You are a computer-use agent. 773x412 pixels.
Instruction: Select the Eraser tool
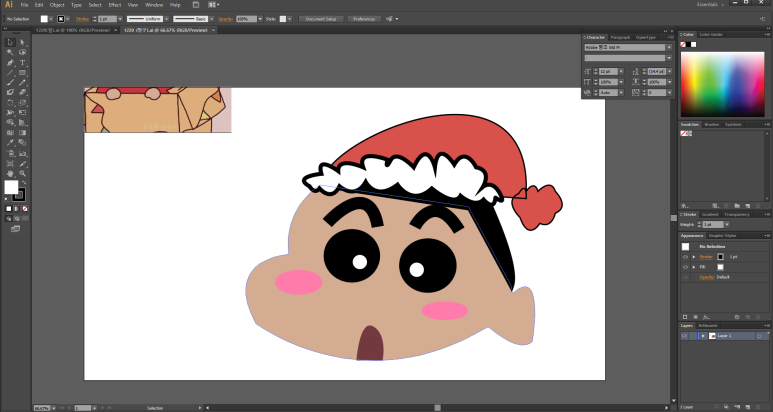pyautogui.click(x=22, y=92)
